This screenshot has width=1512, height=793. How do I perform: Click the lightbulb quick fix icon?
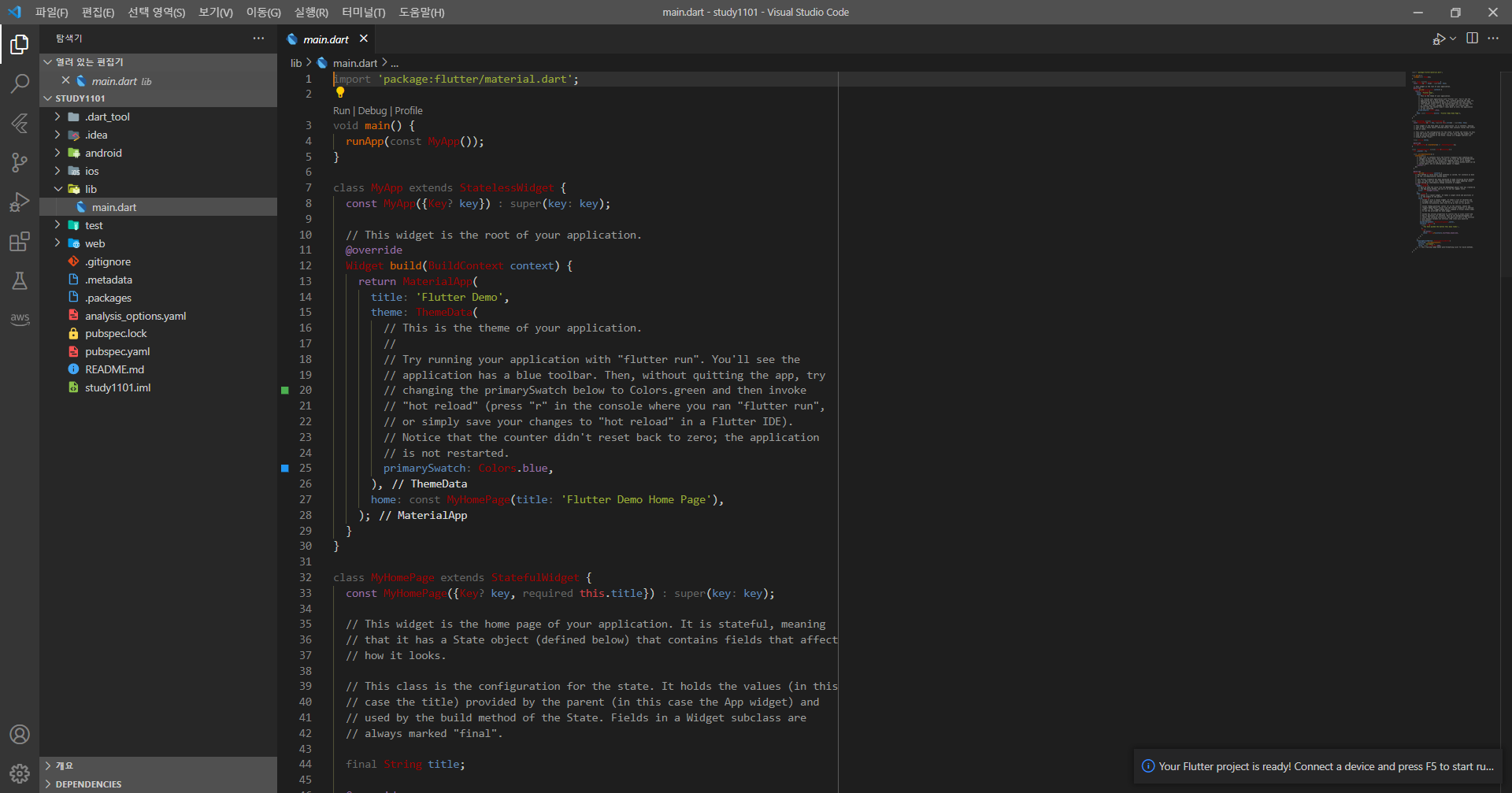tap(340, 92)
